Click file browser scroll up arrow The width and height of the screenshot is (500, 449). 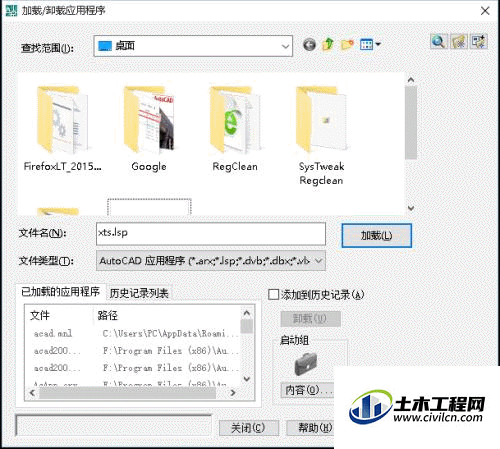411,80
